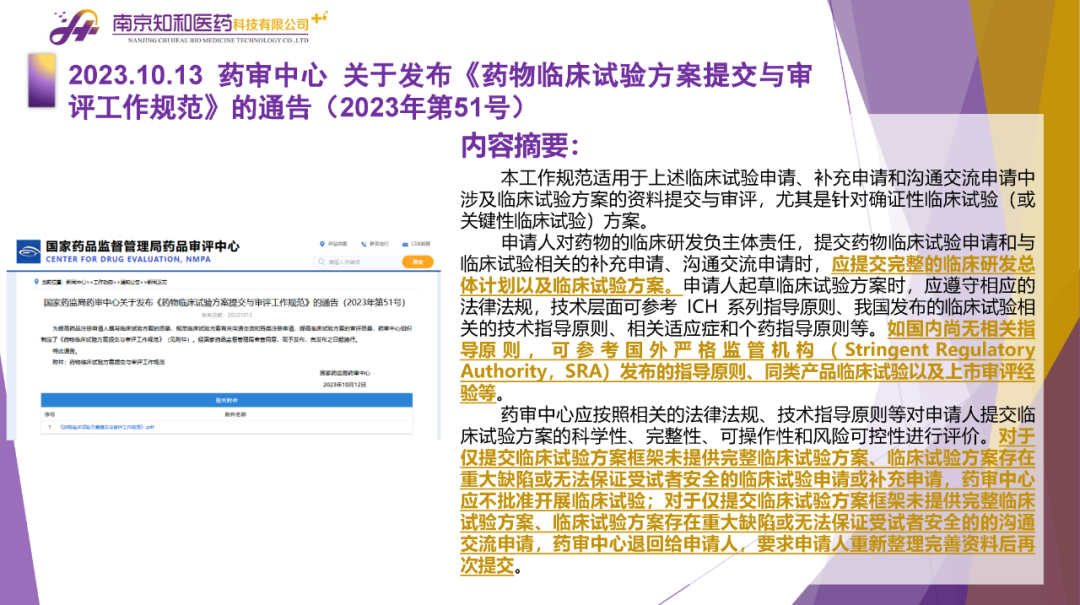
Task: Click the gold plus signs after company name
Action: coord(319,18)
